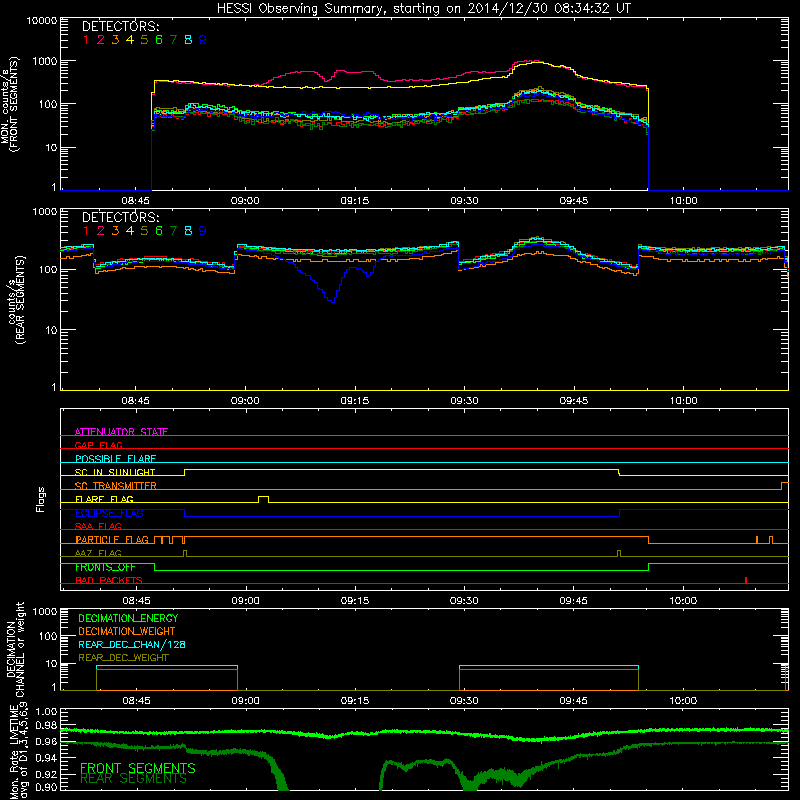Select cyan detector 8 in the front segments legend
The width and height of the screenshot is (800, 800).
tap(188, 40)
